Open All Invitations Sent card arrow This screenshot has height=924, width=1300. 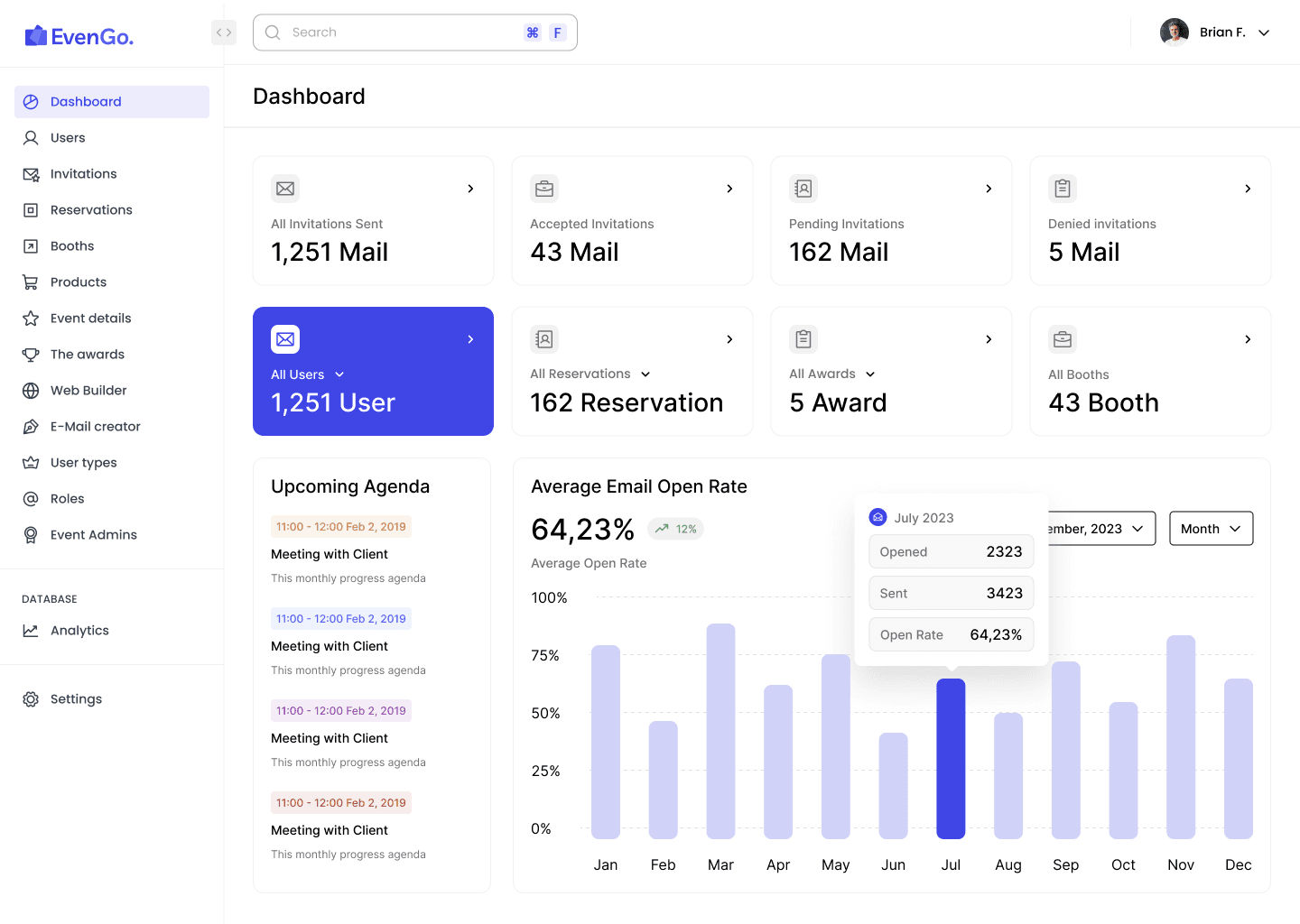[x=470, y=189]
